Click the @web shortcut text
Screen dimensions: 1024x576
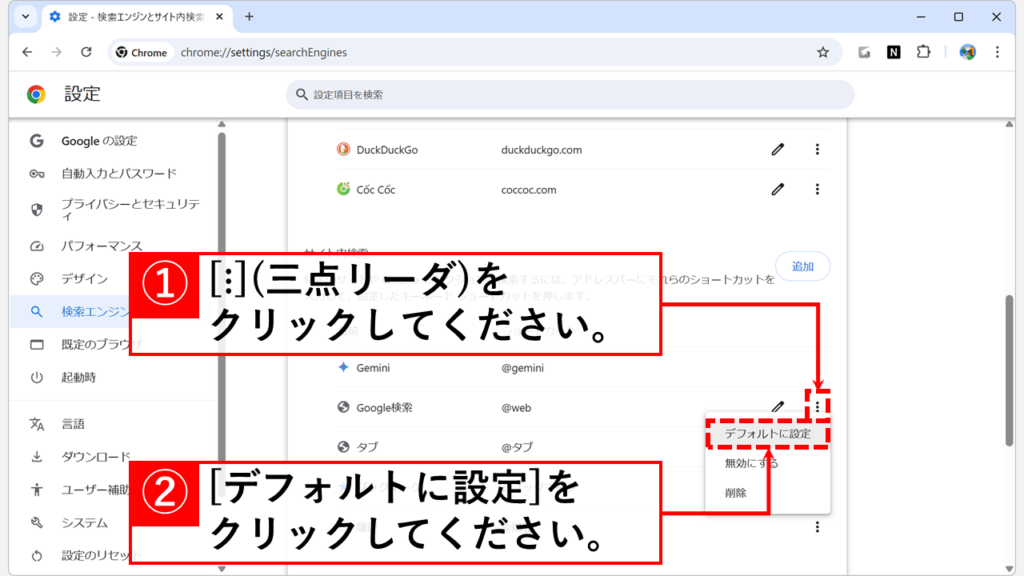[516, 408]
